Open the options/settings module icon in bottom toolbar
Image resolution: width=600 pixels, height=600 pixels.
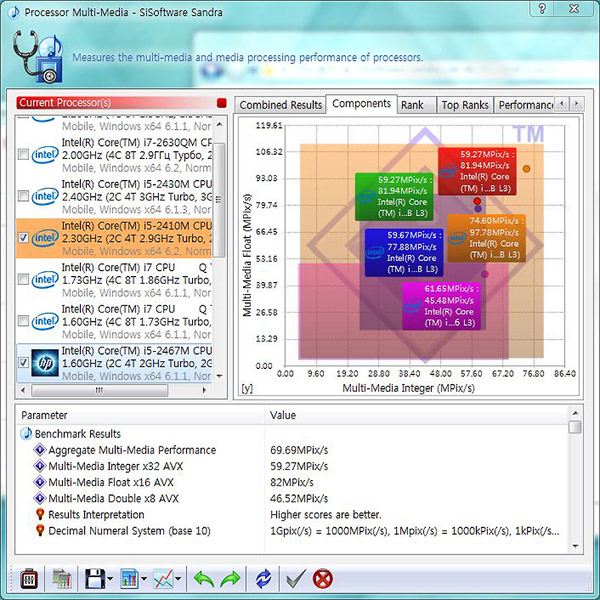pos(29,579)
